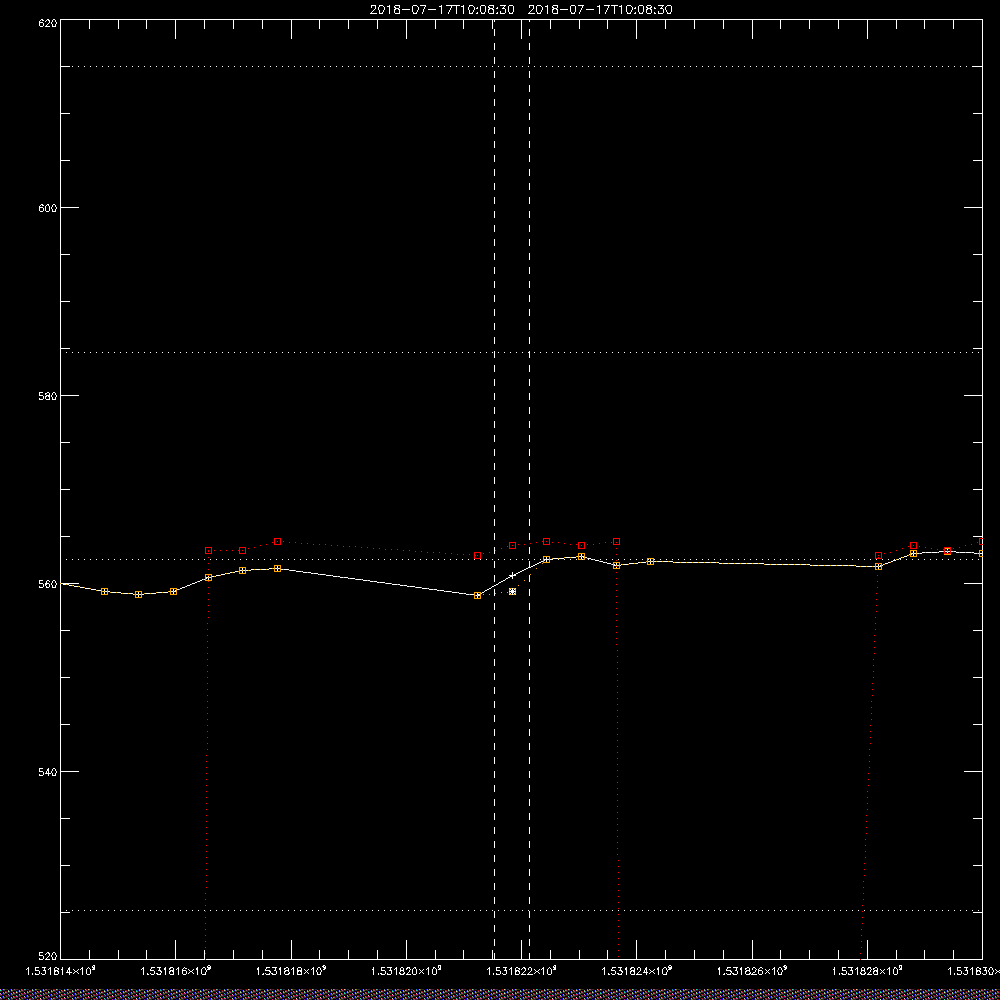The width and height of the screenshot is (1000, 1000).
Task: Click the 1.531814×10⁹ x-axis label
Action: point(60,971)
